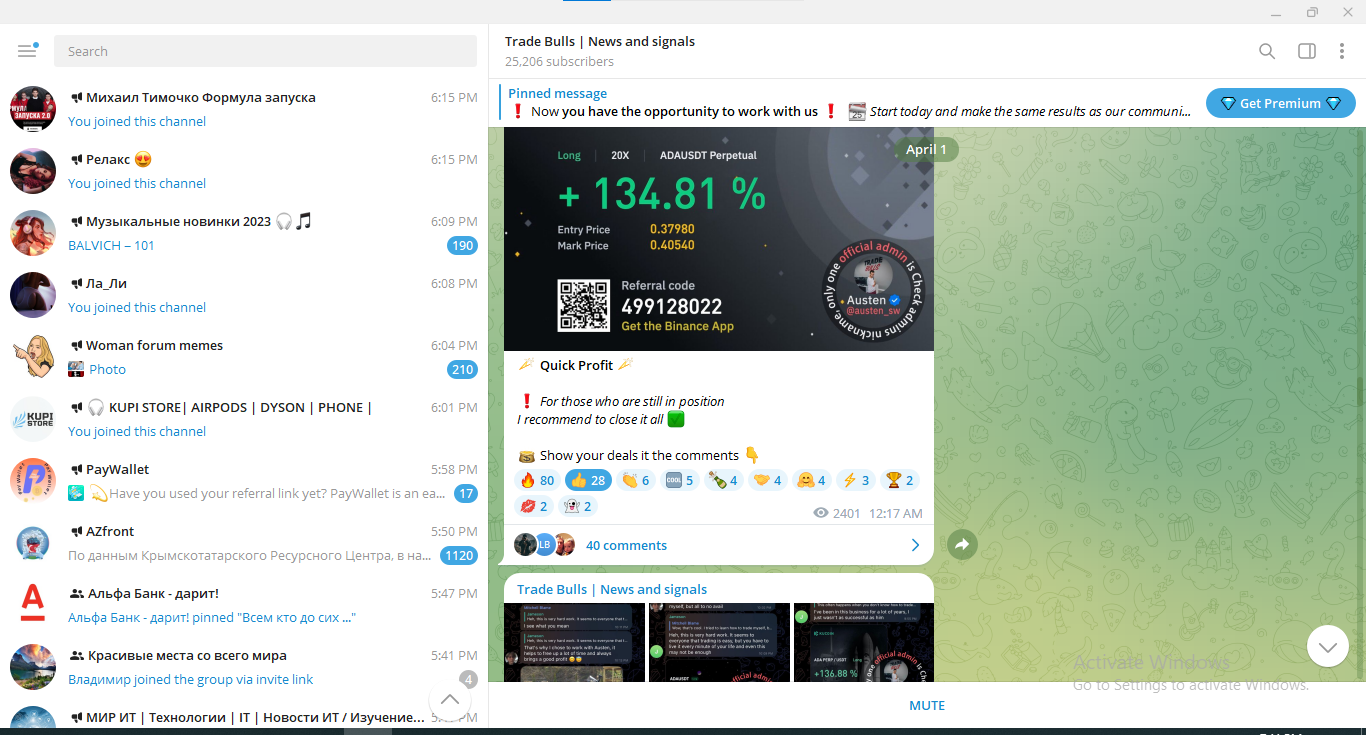Open Woman forum memes chat
This screenshot has width=1366, height=735.
(244, 357)
